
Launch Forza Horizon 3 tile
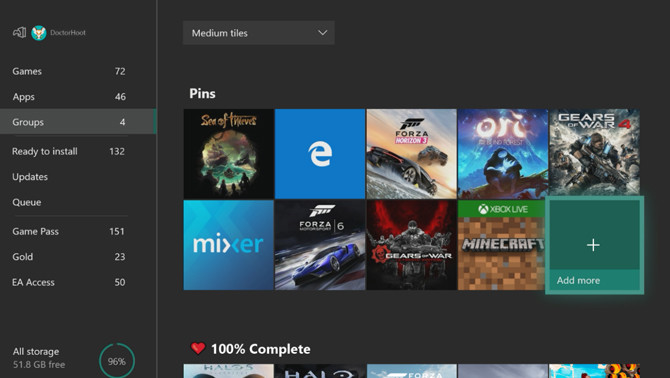click(x=411, y=154)
